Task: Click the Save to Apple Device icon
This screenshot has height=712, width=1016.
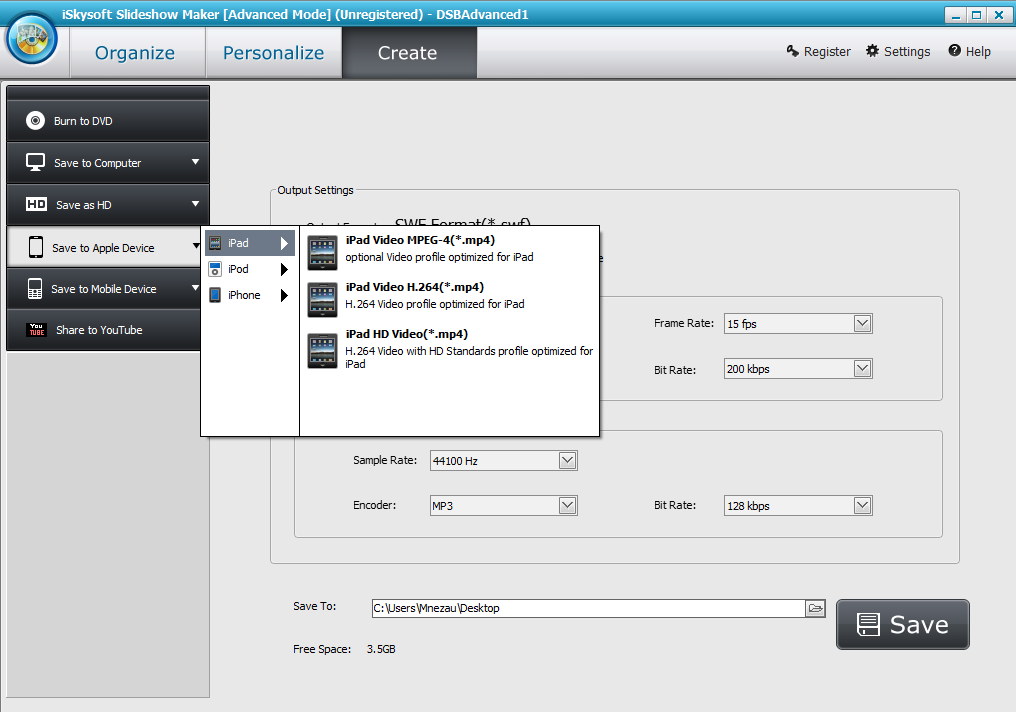Action: [x=35, y=246]
